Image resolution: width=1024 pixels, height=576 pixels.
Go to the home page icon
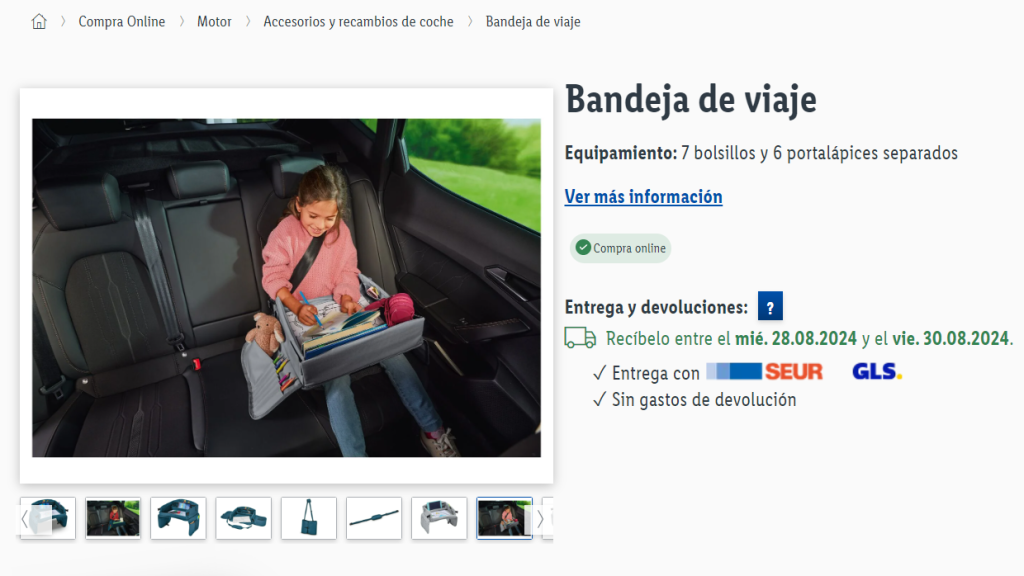[x=39, y=22]
